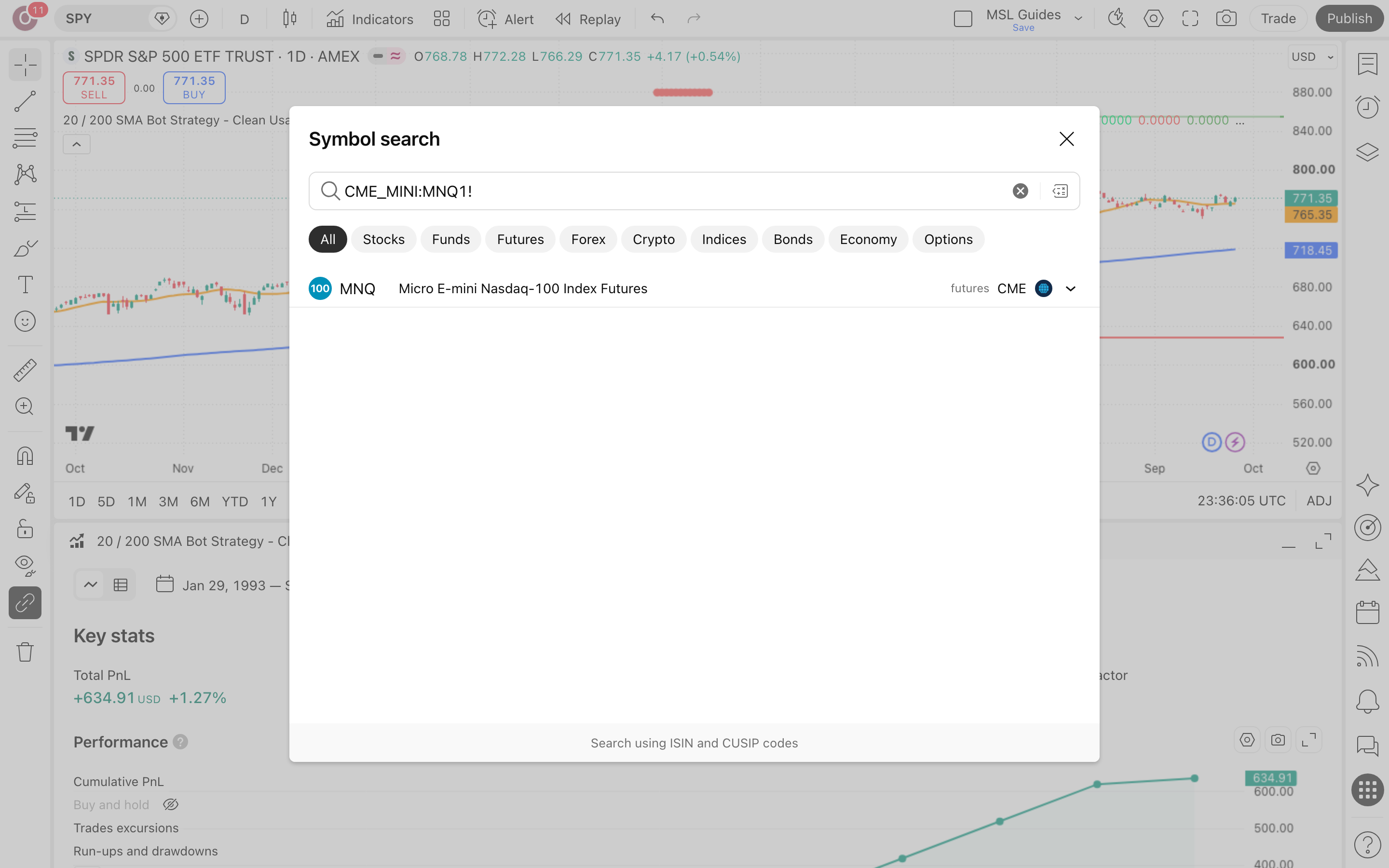Open the alerts clock panel
Viewport: 1389px width, 868px height.
pos(1368,108)
